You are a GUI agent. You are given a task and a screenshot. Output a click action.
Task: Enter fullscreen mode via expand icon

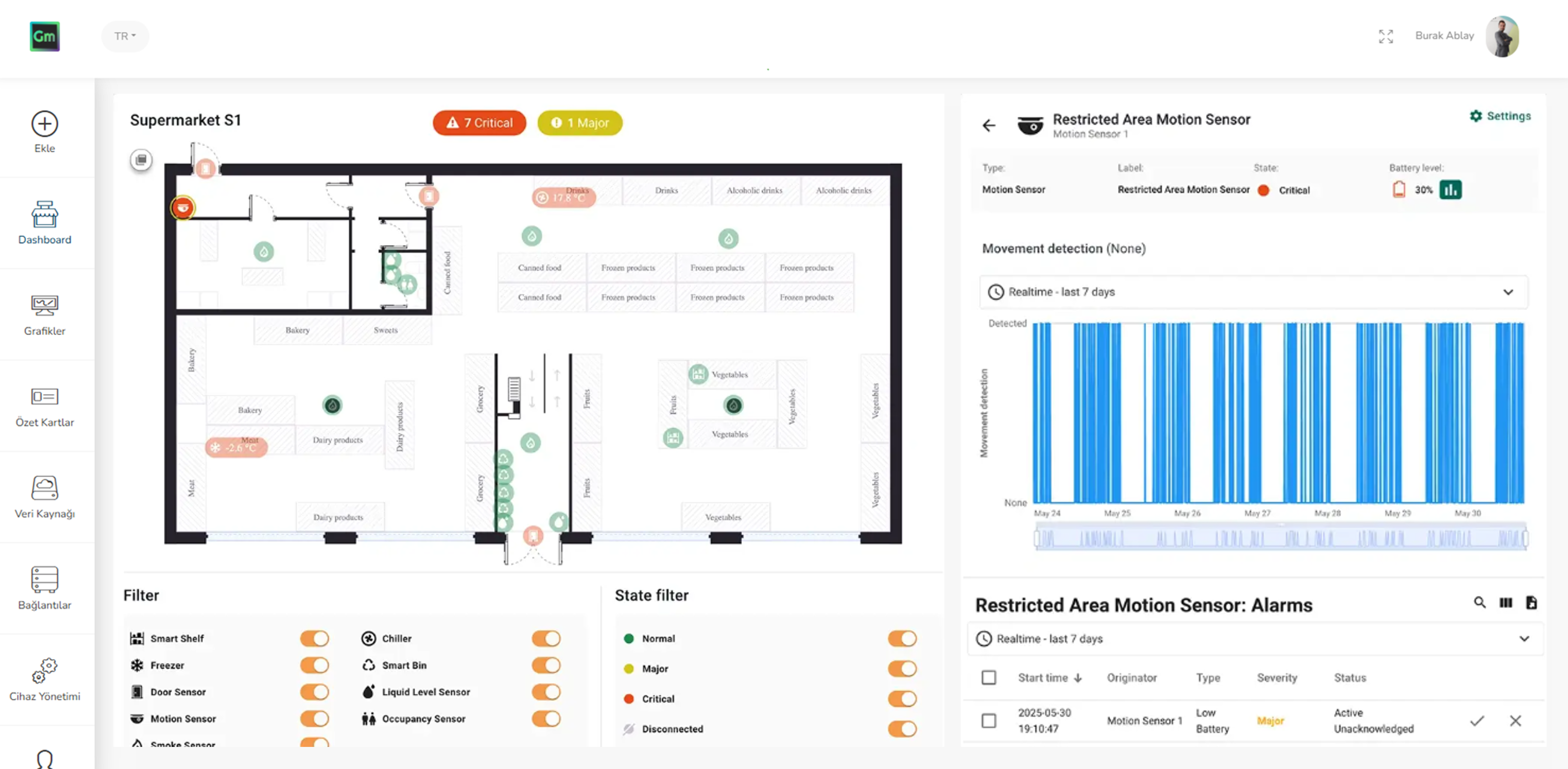[1386, 36]
